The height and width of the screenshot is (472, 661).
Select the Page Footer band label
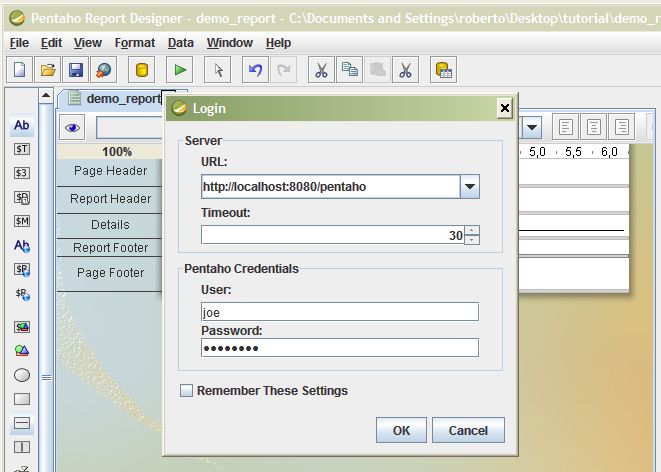point(110,273)
